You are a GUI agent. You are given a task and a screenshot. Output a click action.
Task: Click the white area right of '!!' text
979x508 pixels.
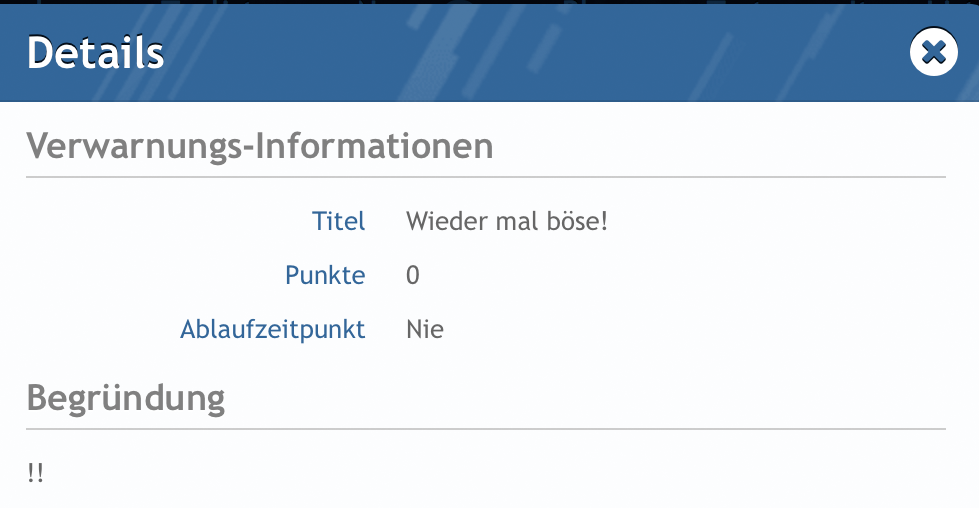pos(495,472)
